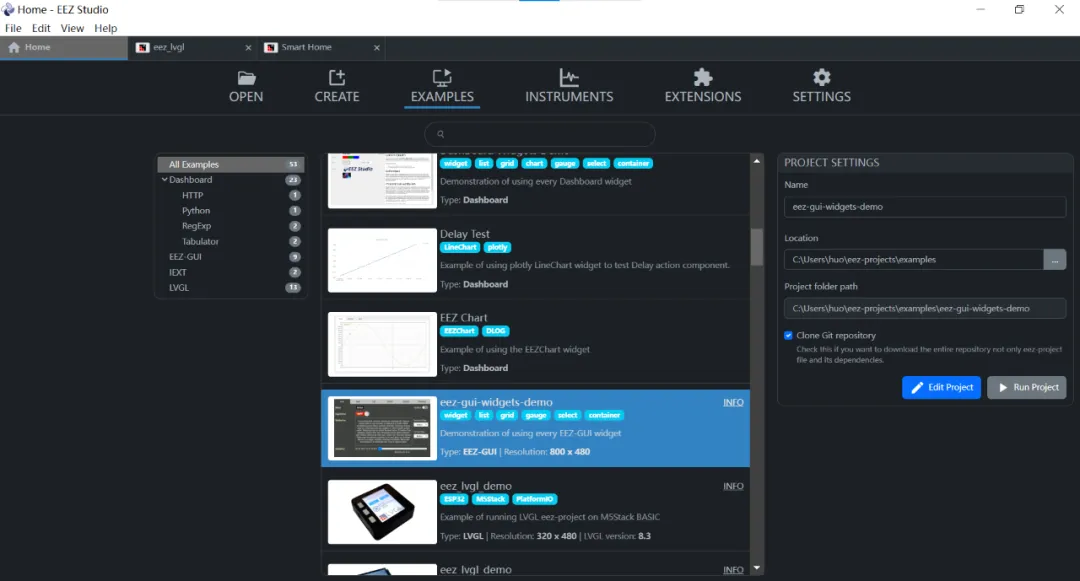Close the Smart Home tab
Screen dimensions: 1080x581
(x=377, y=47)
